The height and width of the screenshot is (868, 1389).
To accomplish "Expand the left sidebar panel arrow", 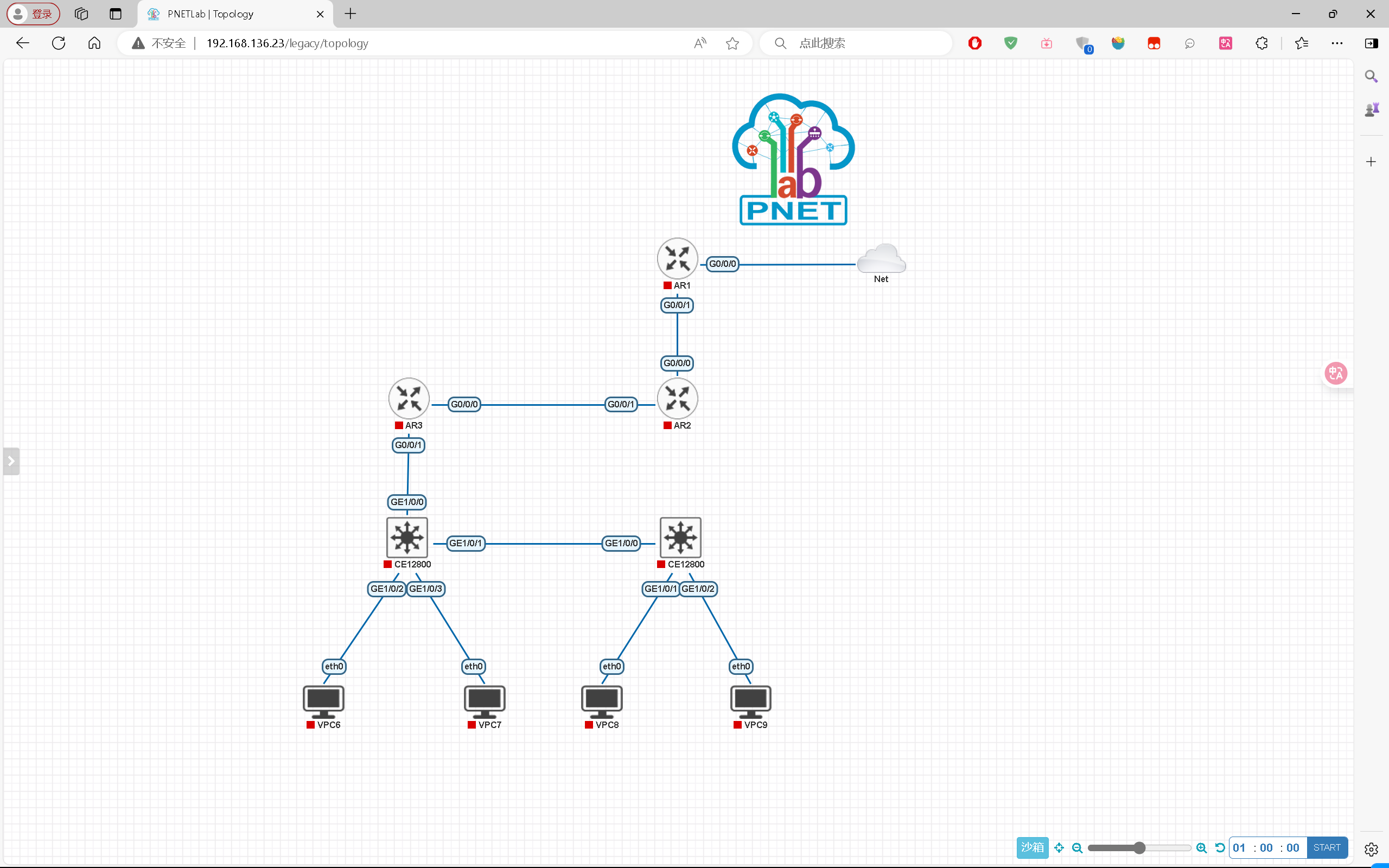I will (x=11, y=461).
